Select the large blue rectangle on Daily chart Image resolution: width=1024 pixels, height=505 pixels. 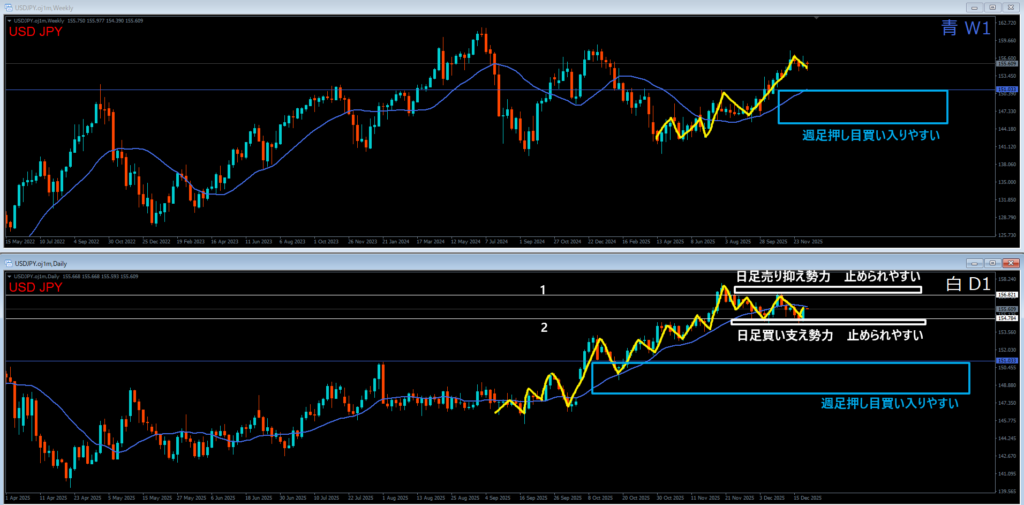pos(780,363)
